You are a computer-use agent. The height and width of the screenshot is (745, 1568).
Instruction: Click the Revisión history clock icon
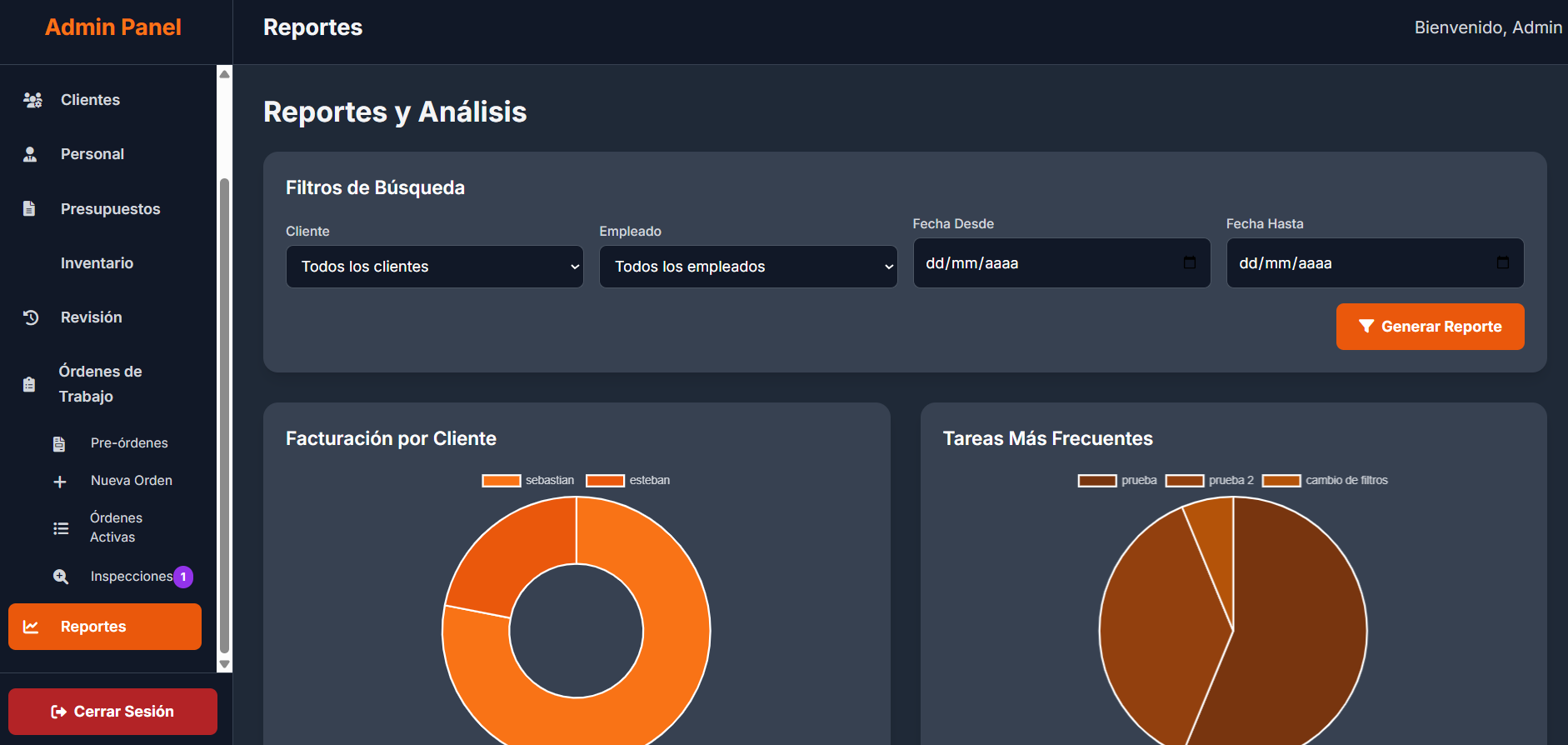[31, 317]
